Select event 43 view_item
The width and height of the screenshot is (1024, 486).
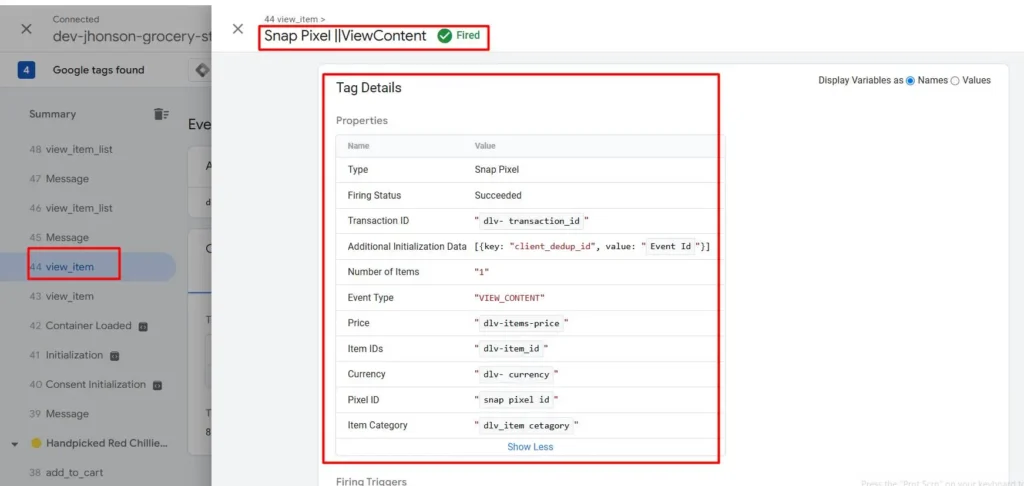click(x=61, y=296)
